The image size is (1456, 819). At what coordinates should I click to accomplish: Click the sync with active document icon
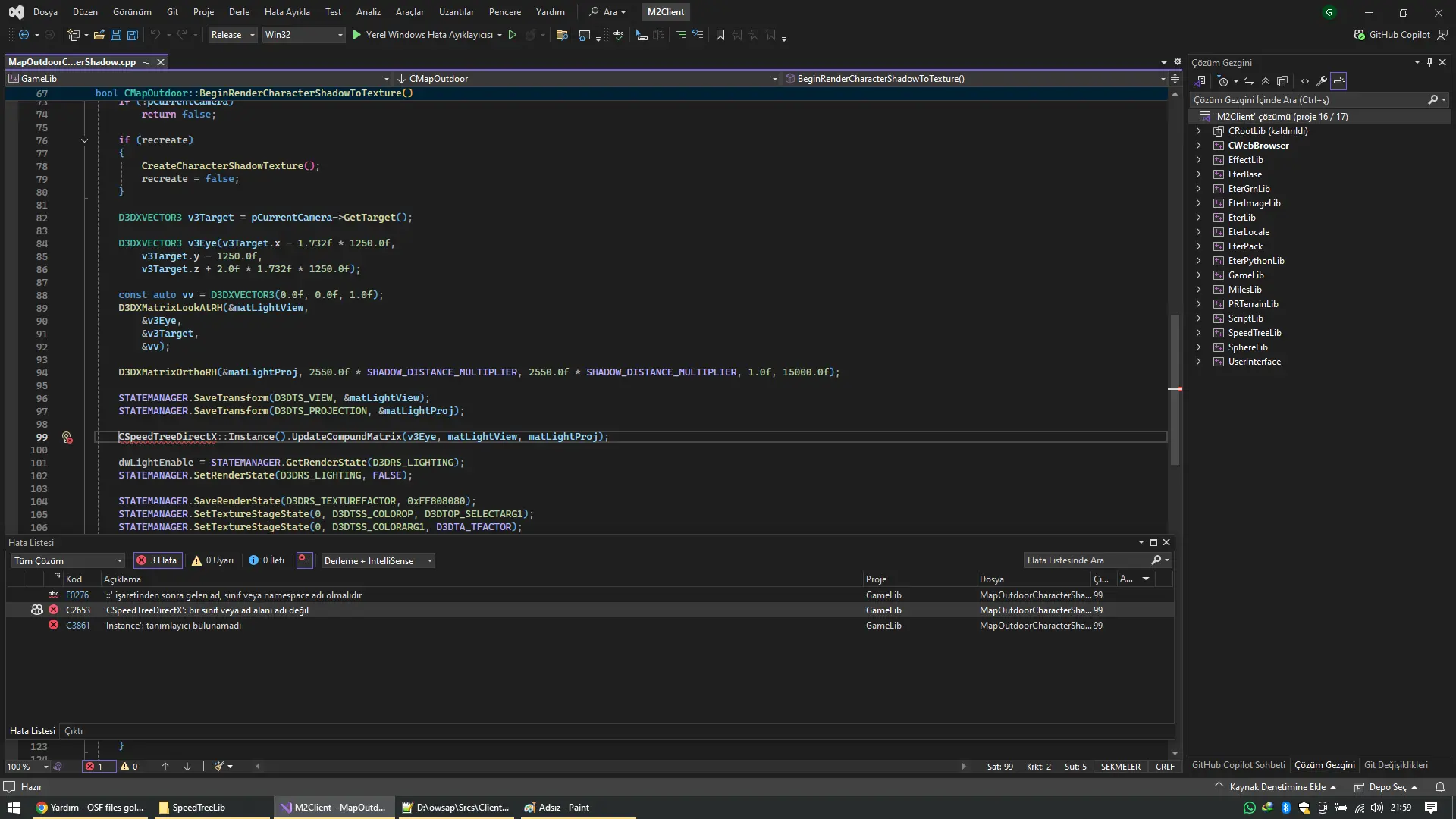[1249, 81]
